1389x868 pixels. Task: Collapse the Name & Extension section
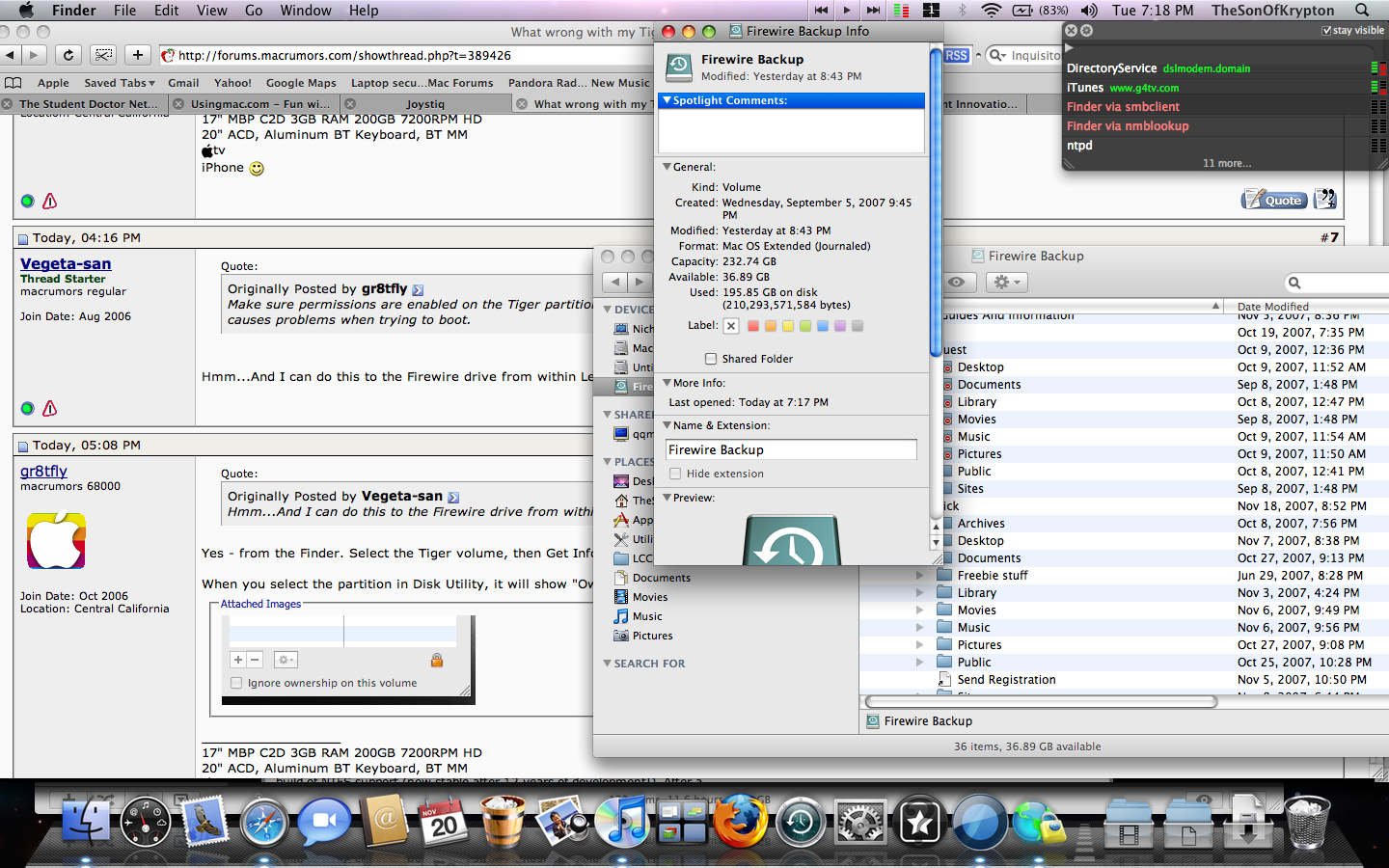pos(667,425)
